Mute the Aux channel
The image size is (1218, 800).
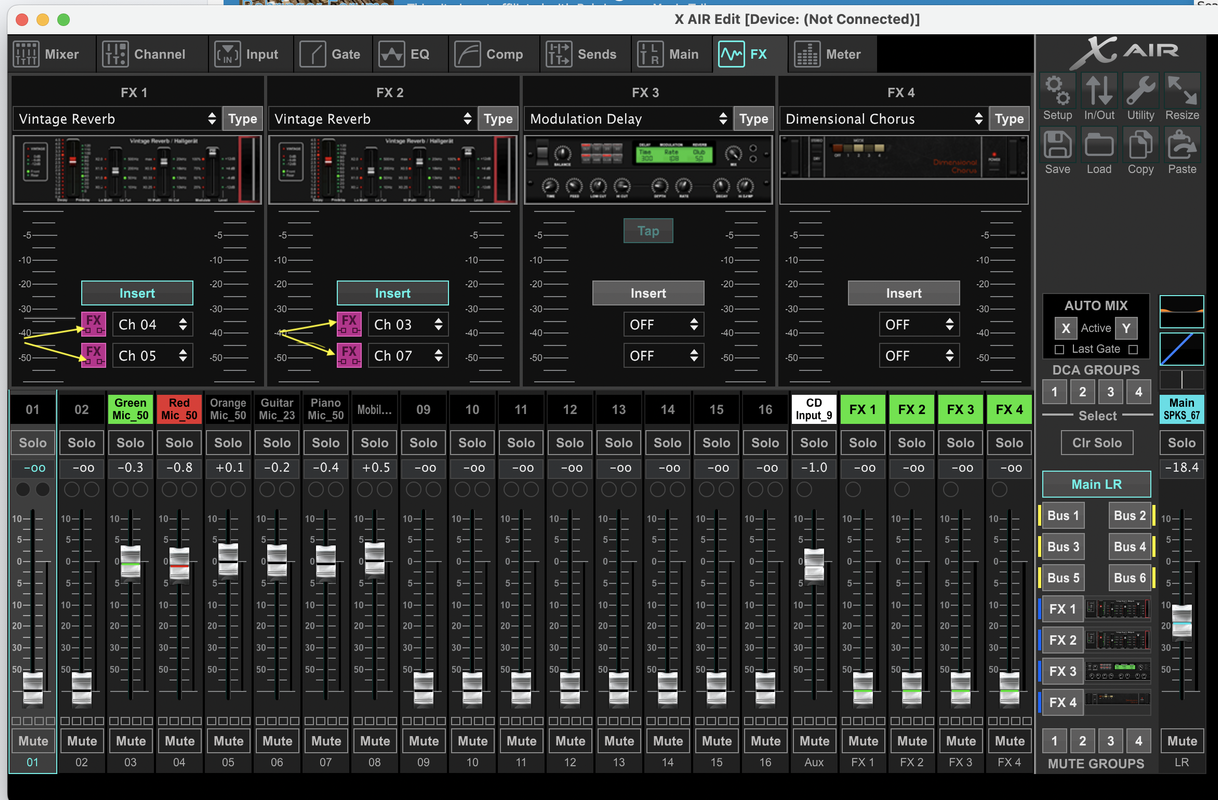click(x=814, y=741)
